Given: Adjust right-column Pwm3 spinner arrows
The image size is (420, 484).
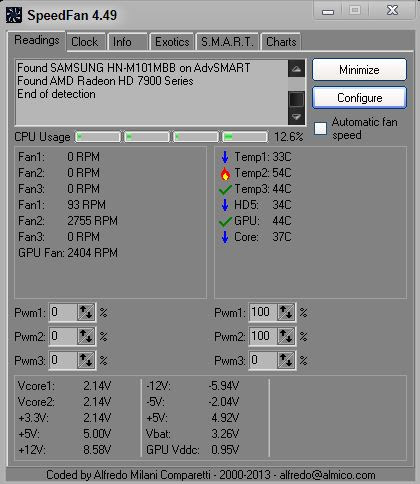Looking at the screenshot, I should pyautogui.click(x=286, y=360).
